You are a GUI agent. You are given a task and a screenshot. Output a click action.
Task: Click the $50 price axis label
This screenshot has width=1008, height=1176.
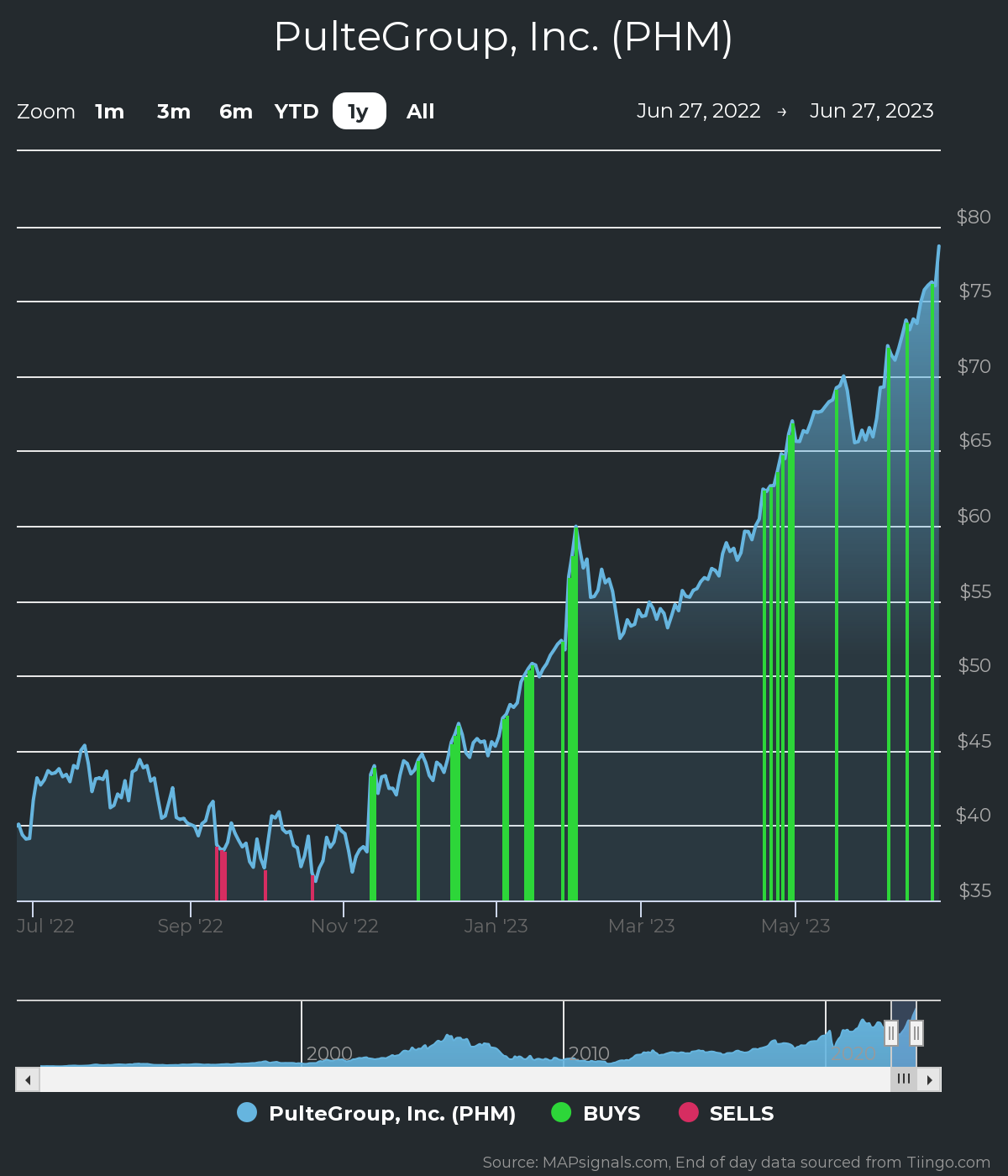pyautogui.click(x=974, y=665)
